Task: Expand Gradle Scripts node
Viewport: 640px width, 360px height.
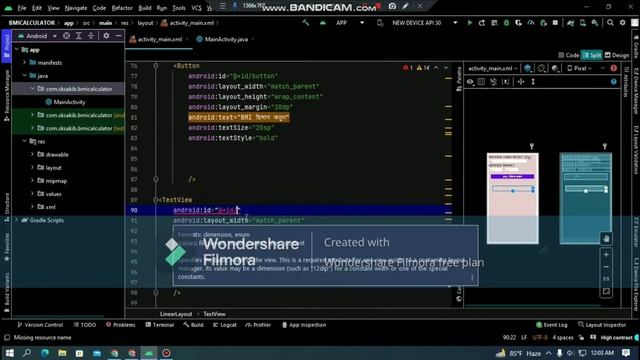Action: click(17, 220)
